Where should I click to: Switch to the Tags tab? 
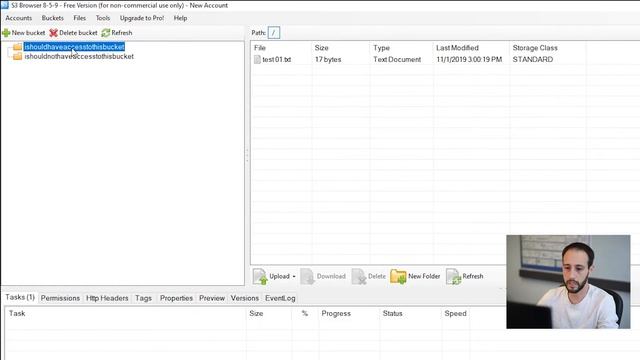click(x=143, y=298)
